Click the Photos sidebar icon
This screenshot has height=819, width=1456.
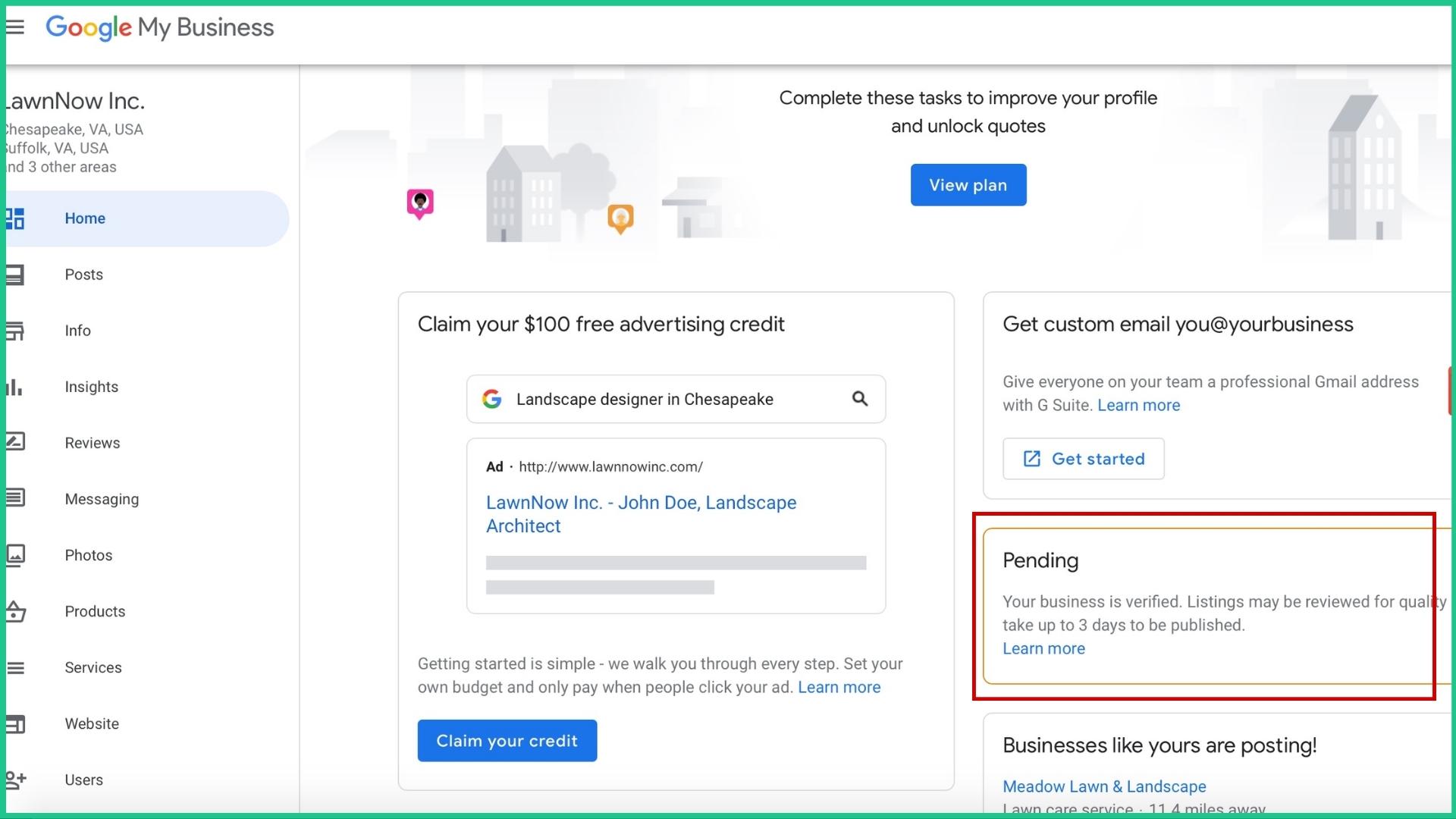point(15,555)
